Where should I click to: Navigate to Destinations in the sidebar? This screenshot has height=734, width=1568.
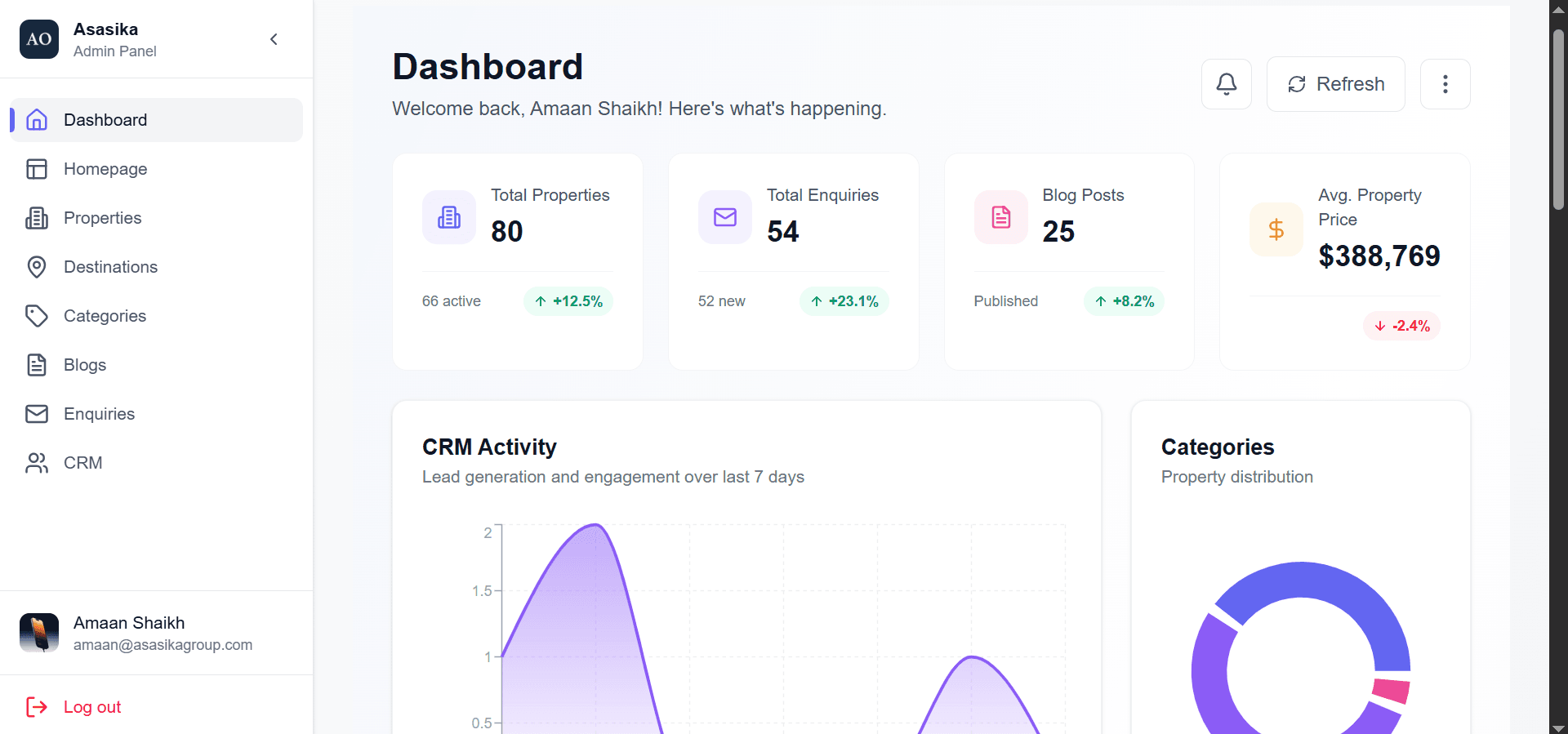(x=156, y=267)
